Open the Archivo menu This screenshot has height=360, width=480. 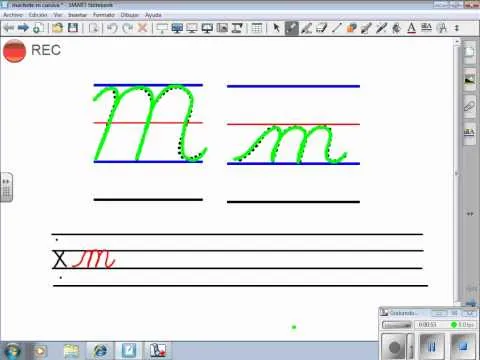click(x=13, y=15)
